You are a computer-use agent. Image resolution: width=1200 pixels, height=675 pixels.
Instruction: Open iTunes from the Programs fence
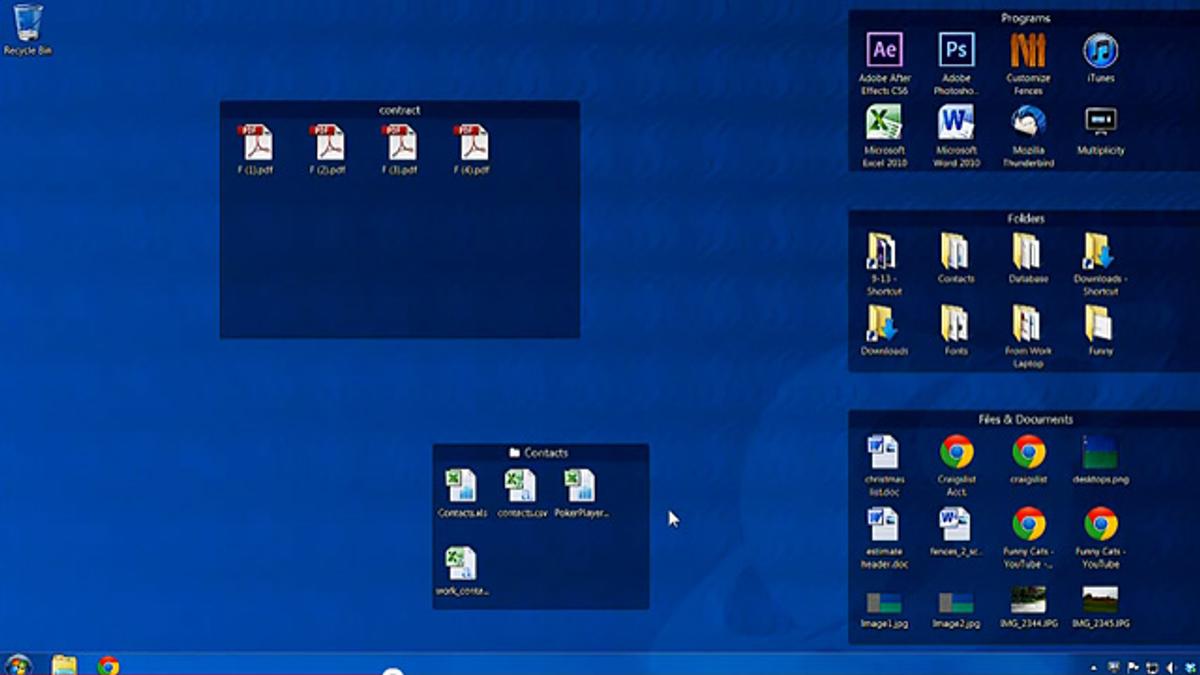coord(1100,51)
